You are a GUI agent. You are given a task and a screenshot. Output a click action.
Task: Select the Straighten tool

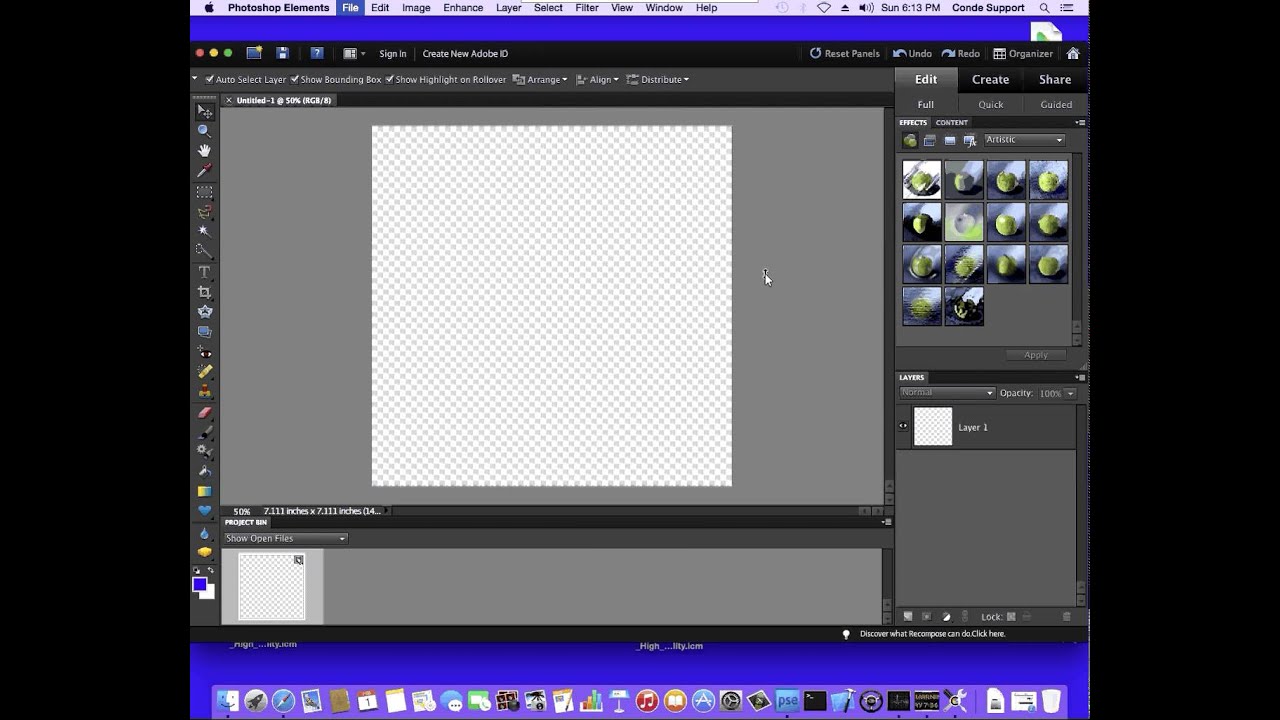(x=204, y=332)
